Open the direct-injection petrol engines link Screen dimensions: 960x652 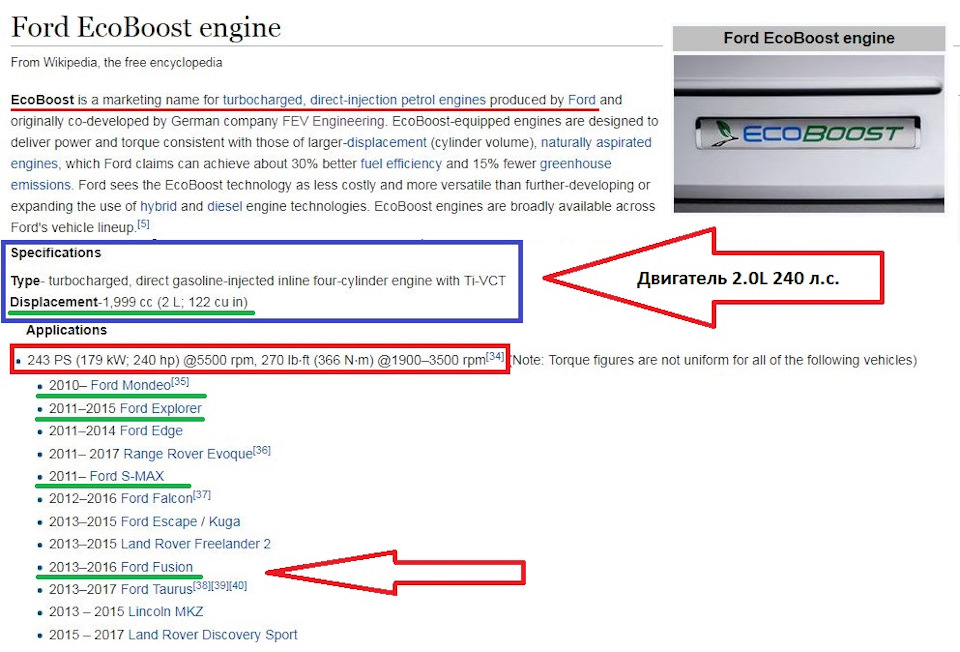[397, 100]
